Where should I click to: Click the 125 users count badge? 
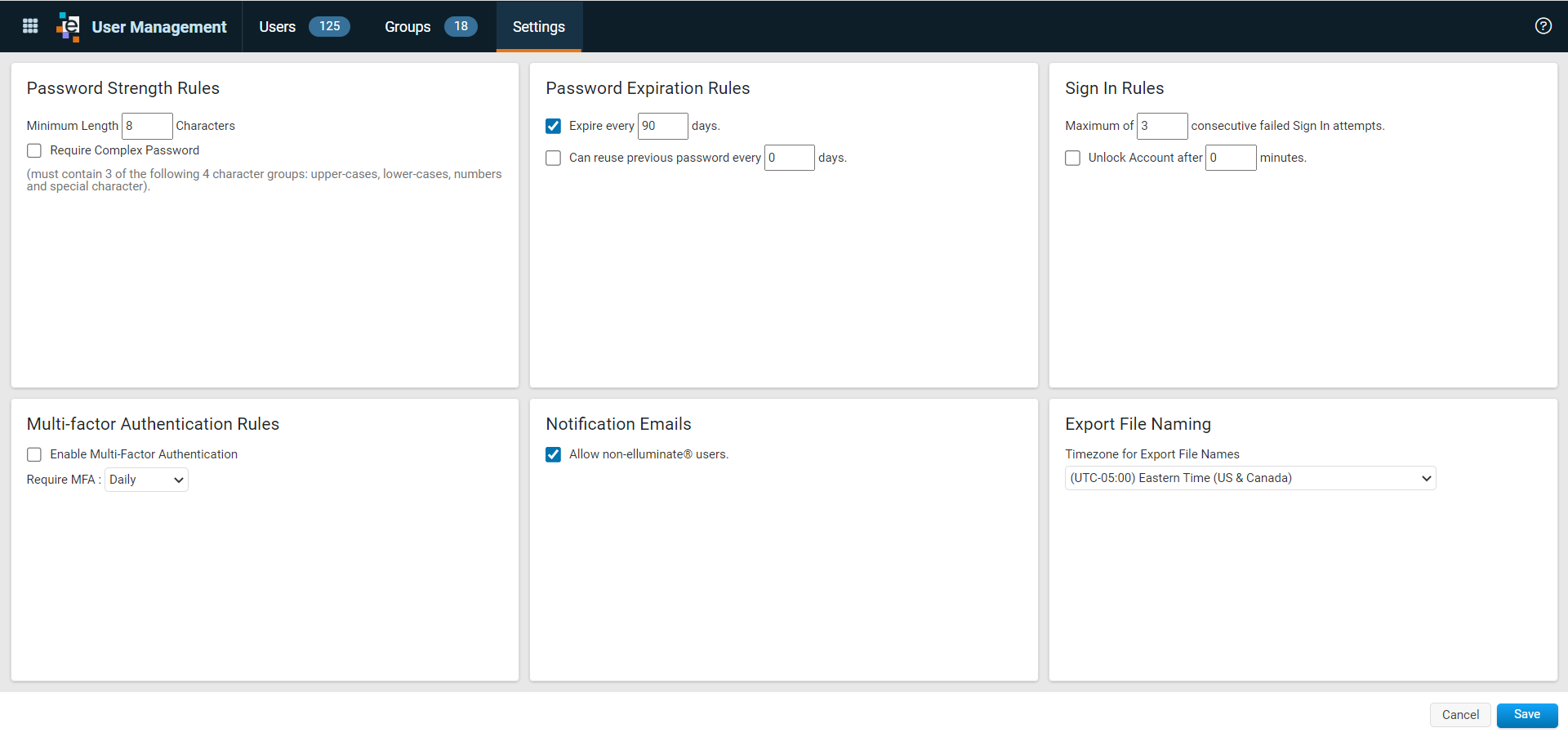(329, 26)
